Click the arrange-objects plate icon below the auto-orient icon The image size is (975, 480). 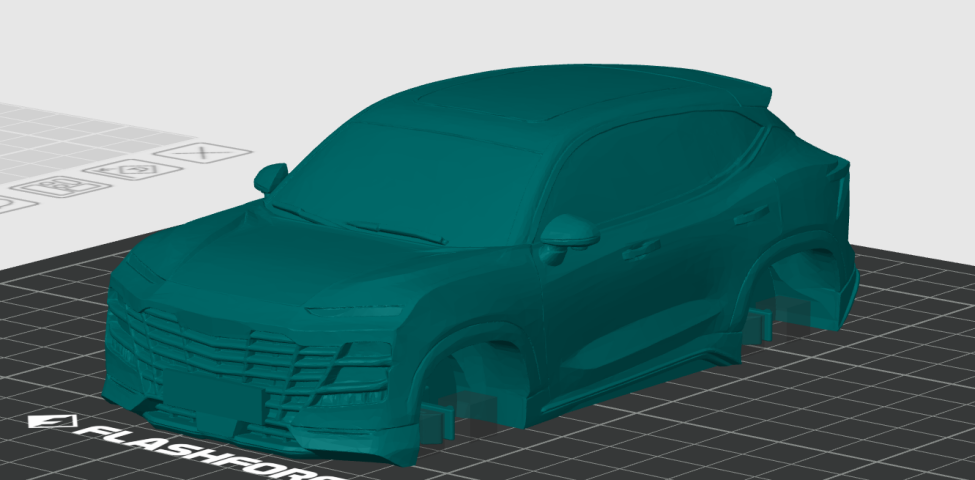pyautogui.click(x=59, y=187)
